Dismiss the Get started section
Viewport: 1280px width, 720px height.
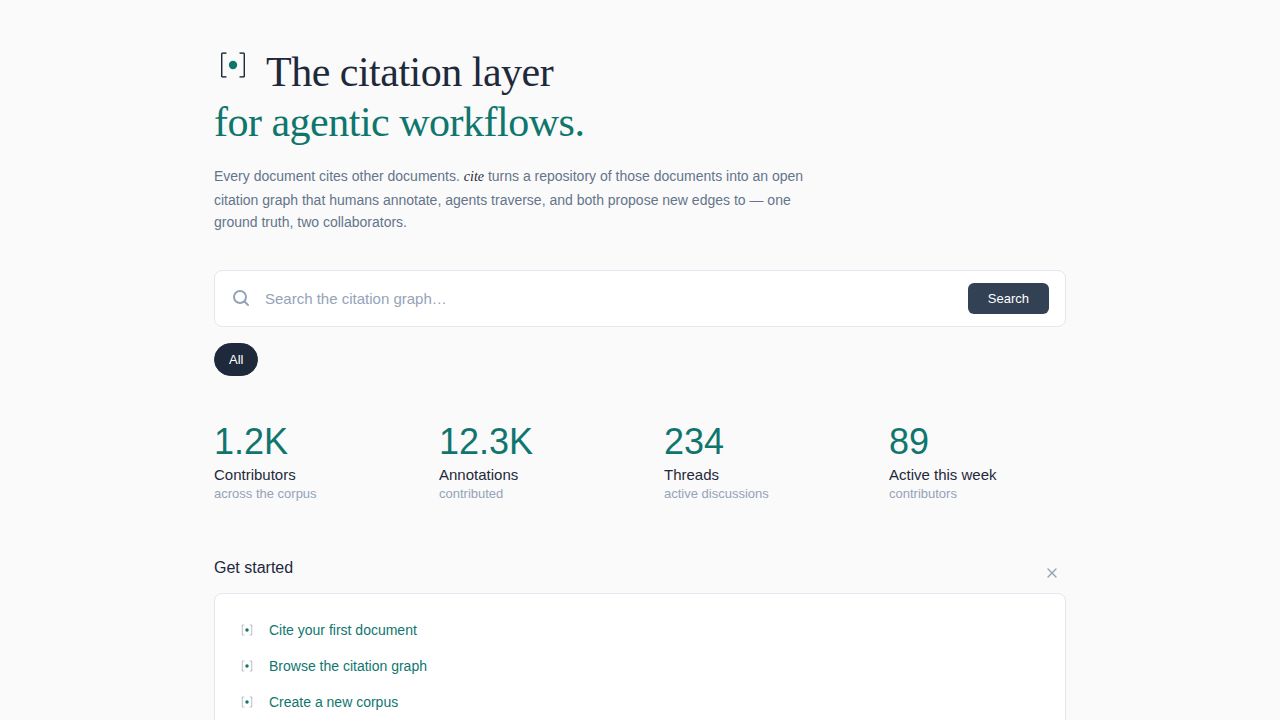click(1052, 573)
